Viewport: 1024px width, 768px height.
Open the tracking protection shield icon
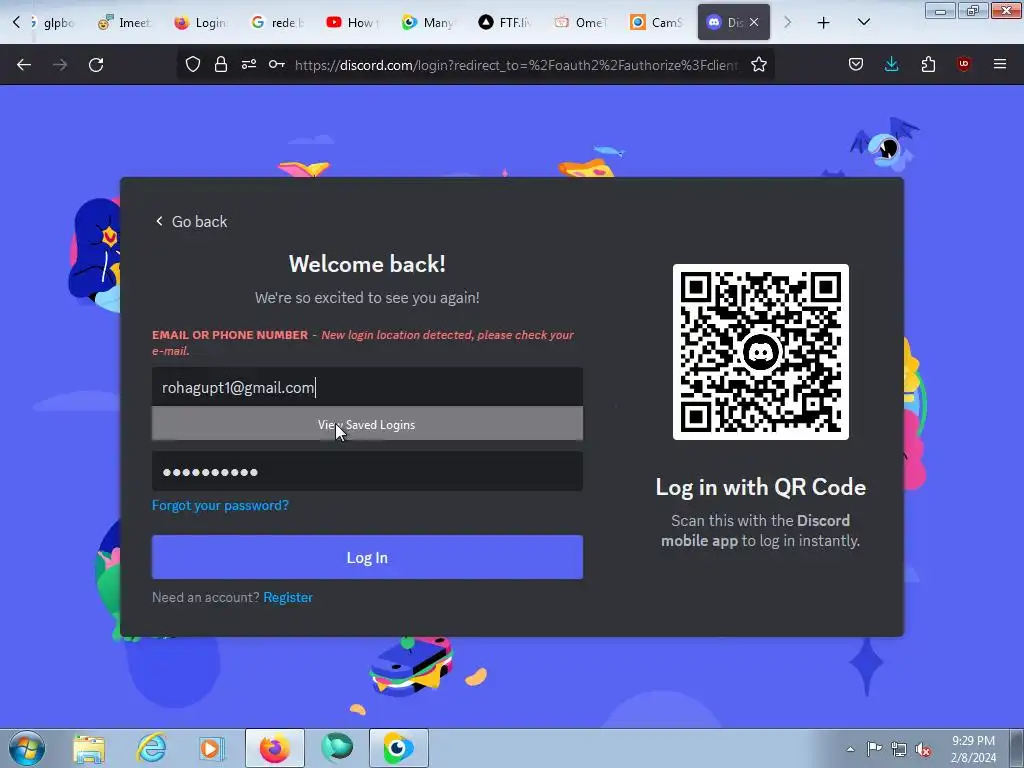(193, 65)
